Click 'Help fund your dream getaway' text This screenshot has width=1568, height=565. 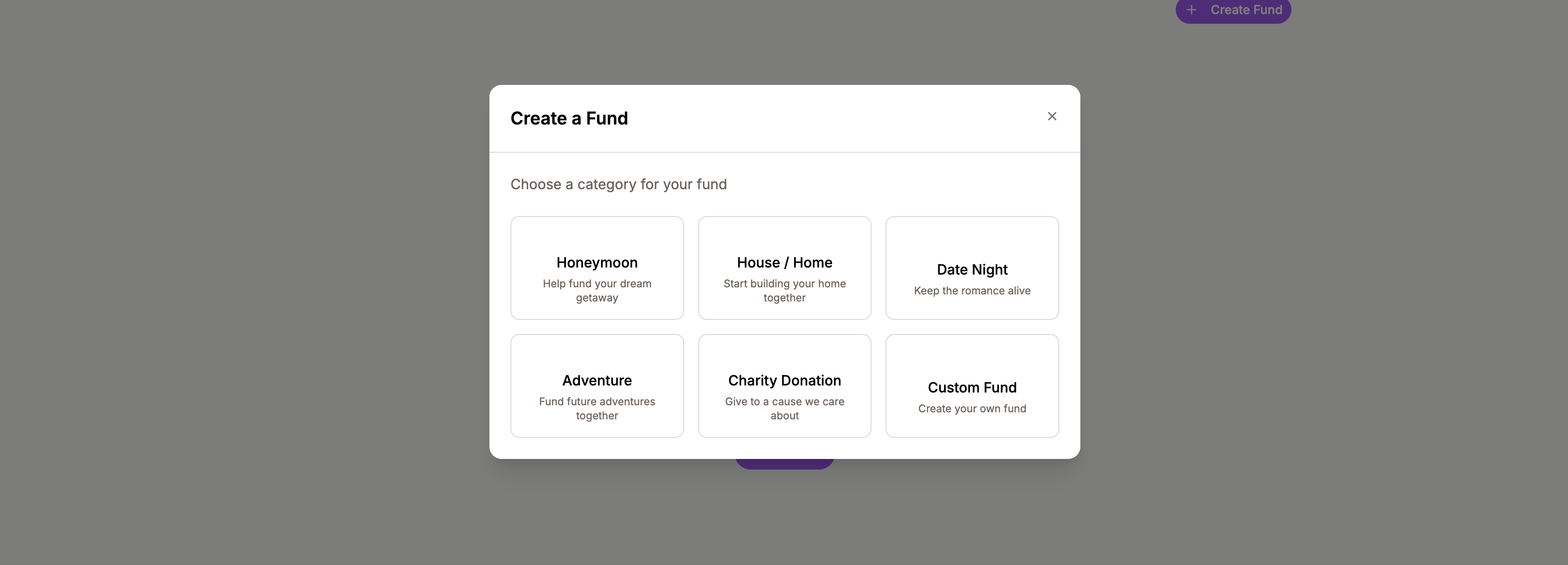point(597,290)
